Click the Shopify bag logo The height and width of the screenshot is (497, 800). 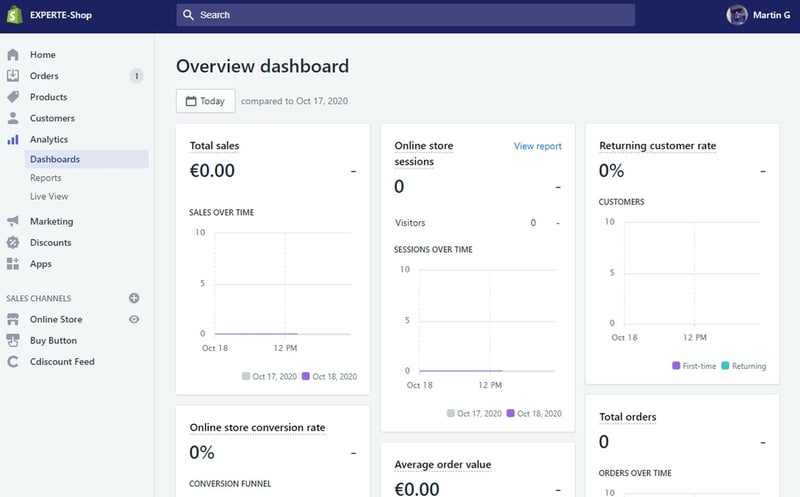click(14, 15)
